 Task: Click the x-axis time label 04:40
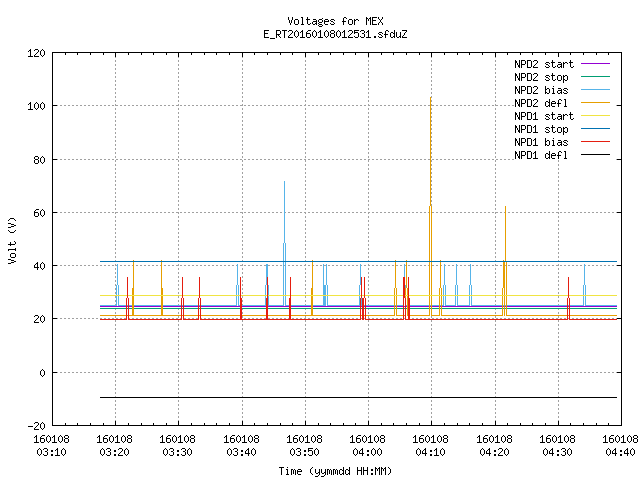tap(620, 453)
